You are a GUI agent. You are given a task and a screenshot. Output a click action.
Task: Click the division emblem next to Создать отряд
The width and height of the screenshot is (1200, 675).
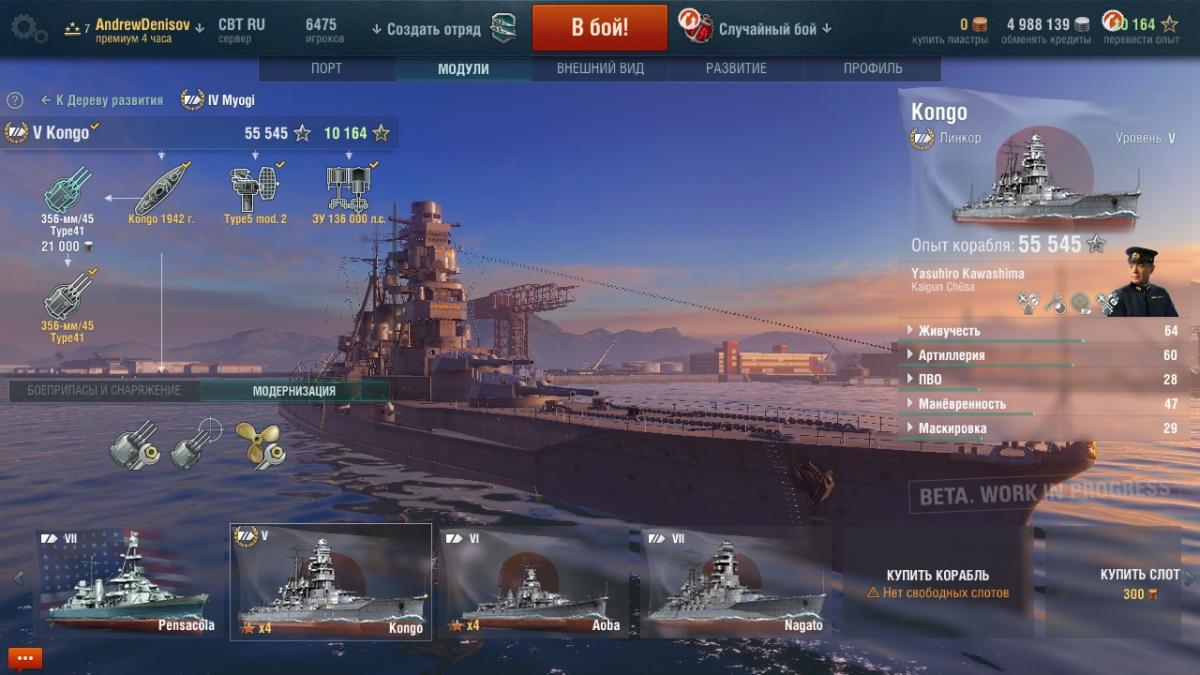click(504, 28)
